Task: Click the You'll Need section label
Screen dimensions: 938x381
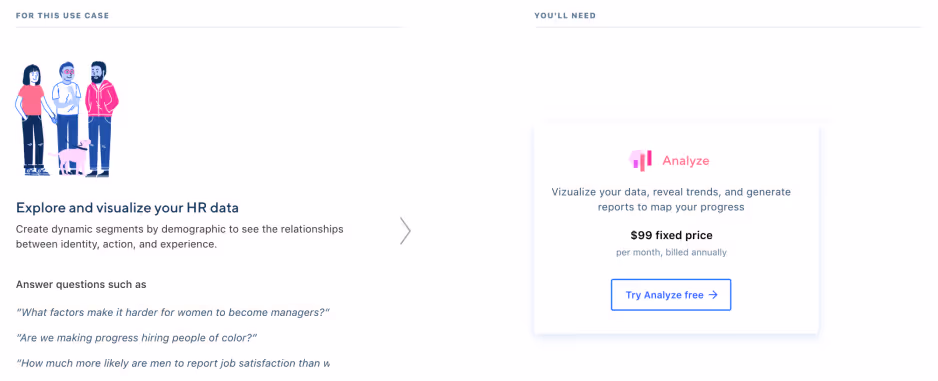Action: click(x=565, y=16)
